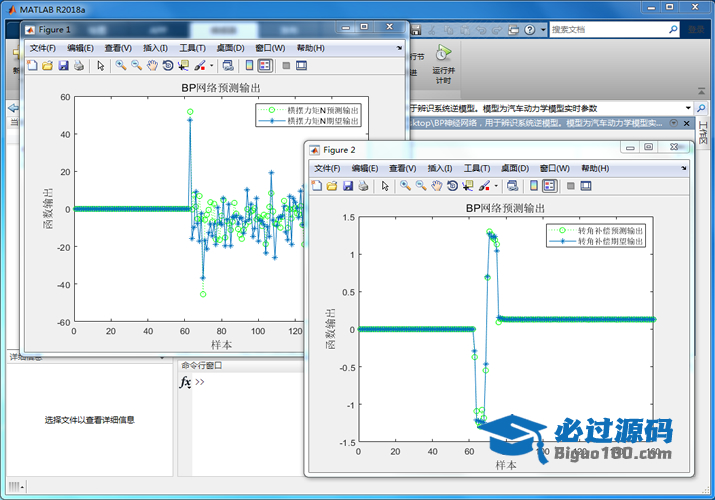Click Save icon in Figure 2 toolbar
Image resolution: width=715 pixels, height=500 pixels.
(x=346, y=186)
